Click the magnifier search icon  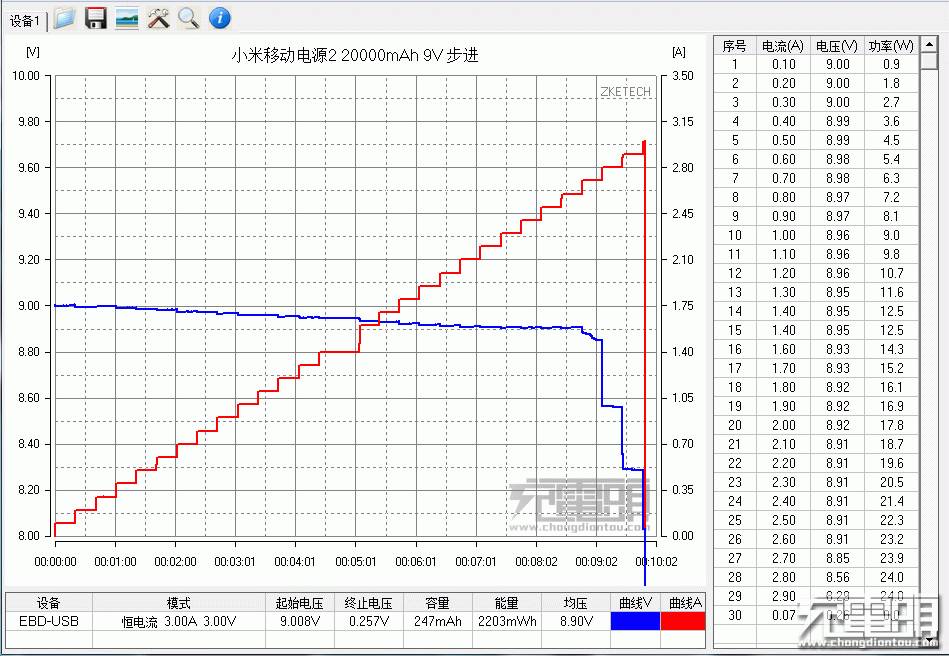point(189,18)
